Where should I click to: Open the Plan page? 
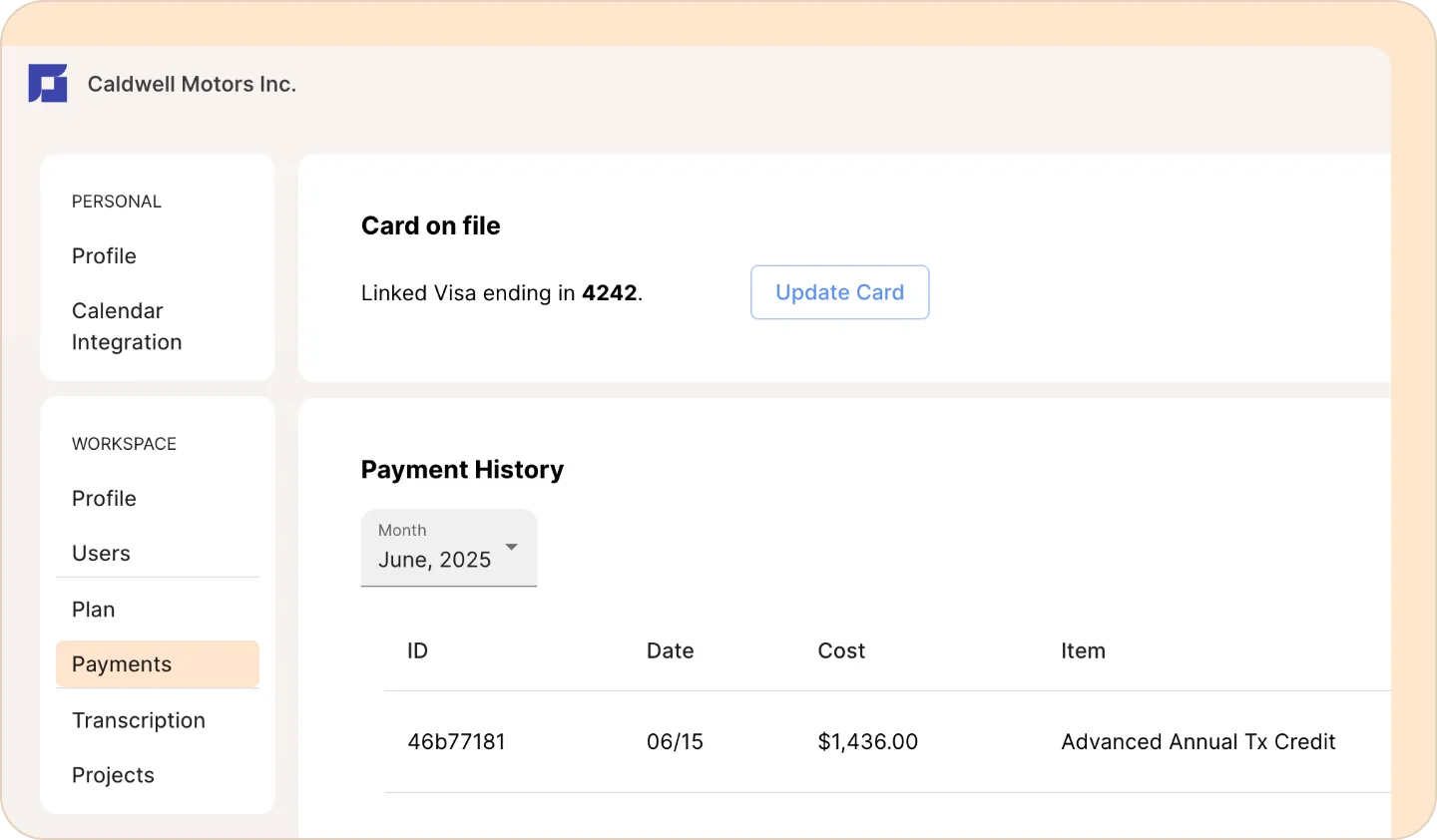click(94, 610)
